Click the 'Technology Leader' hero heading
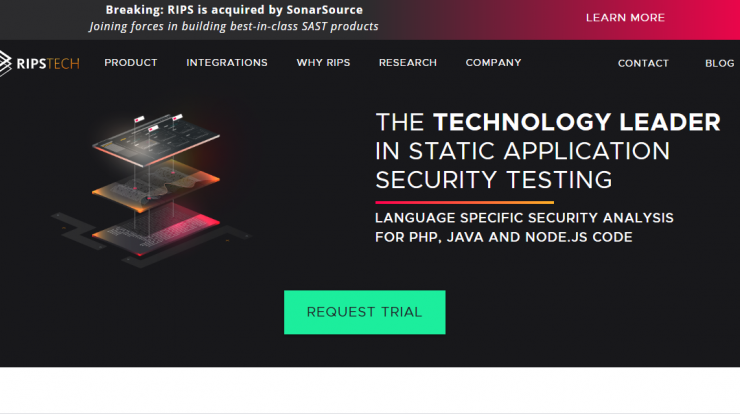The width and height of the screenshot is (740, 414). coord(548,151)
